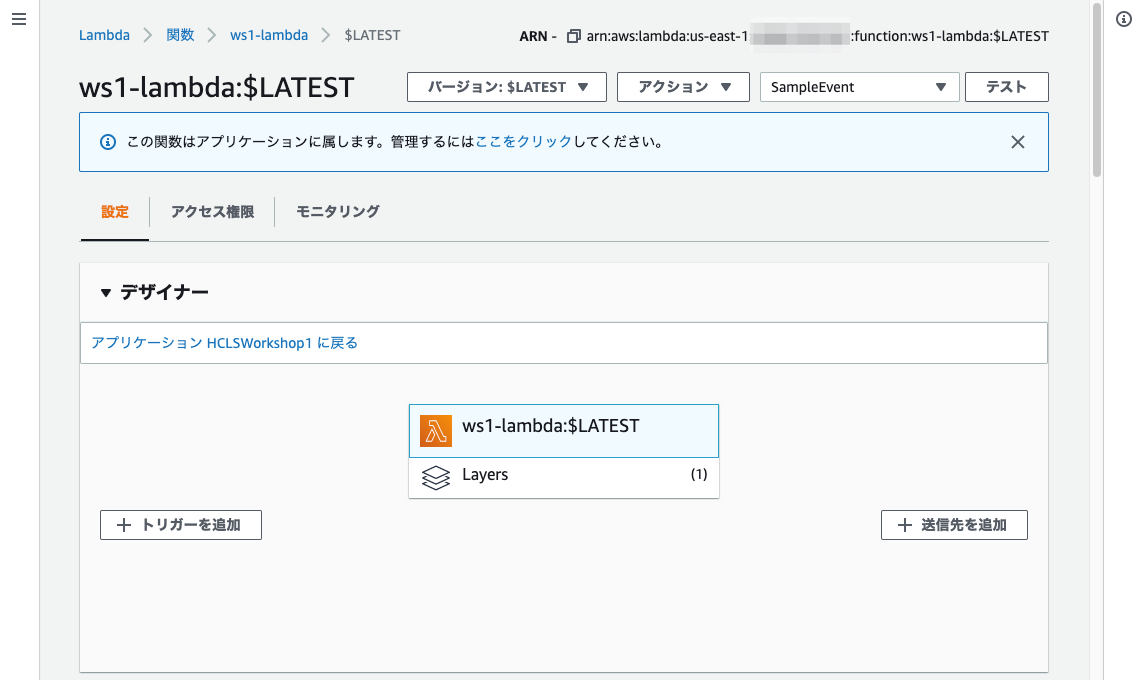Click the orange Lambda function icon
The height and width of the screenshot is (680, 1141).
coord(436,431)
